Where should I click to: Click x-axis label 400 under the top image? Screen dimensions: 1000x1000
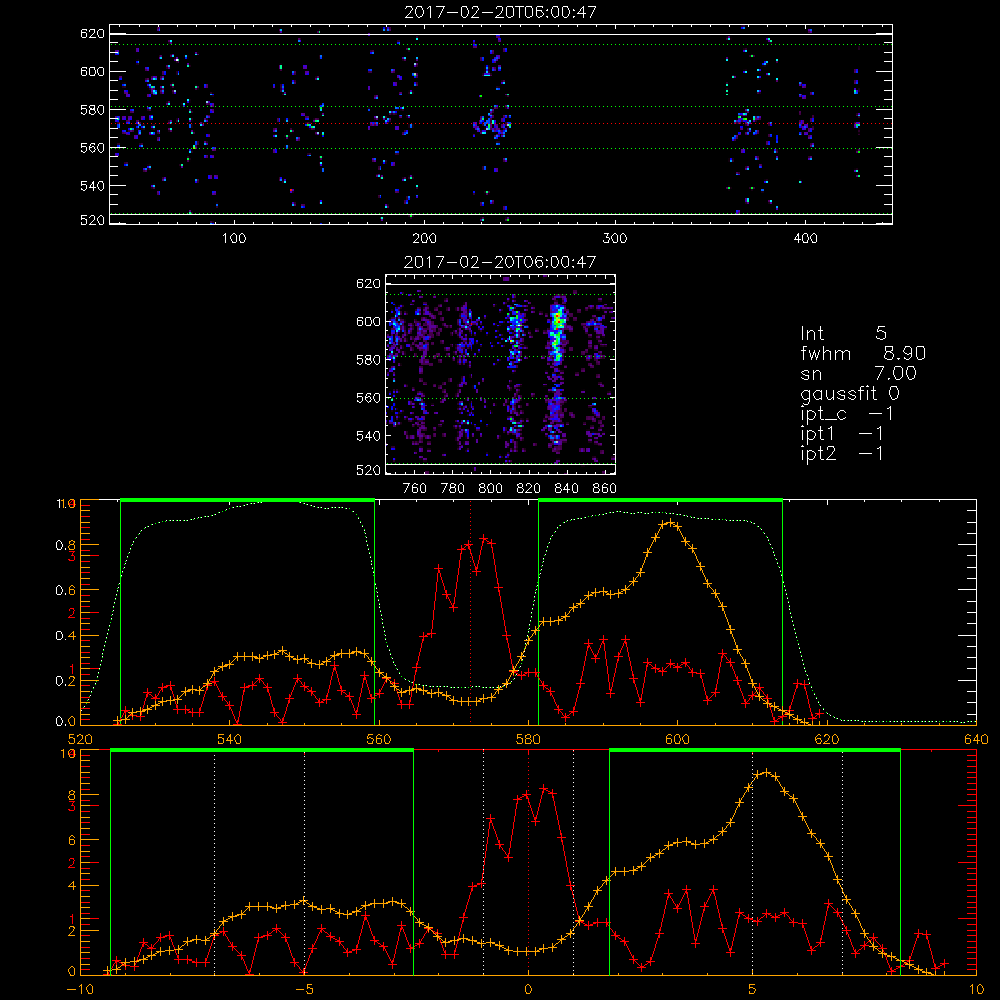[x=805, y=239]
